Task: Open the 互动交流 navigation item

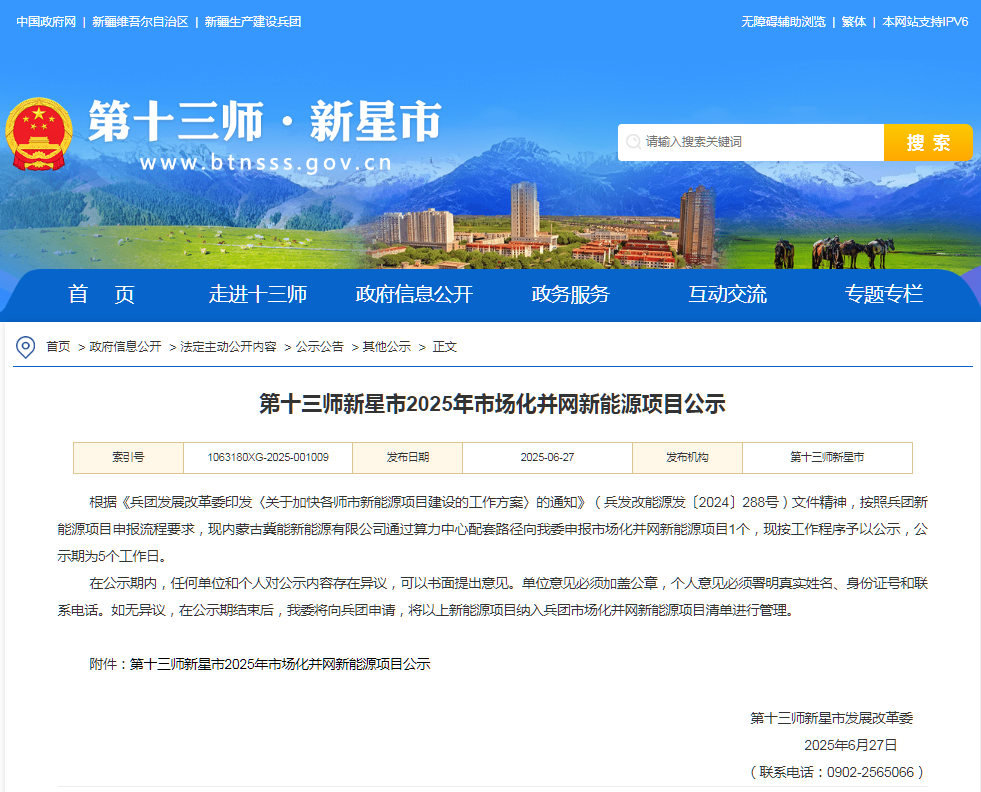Action: (727, 294)
